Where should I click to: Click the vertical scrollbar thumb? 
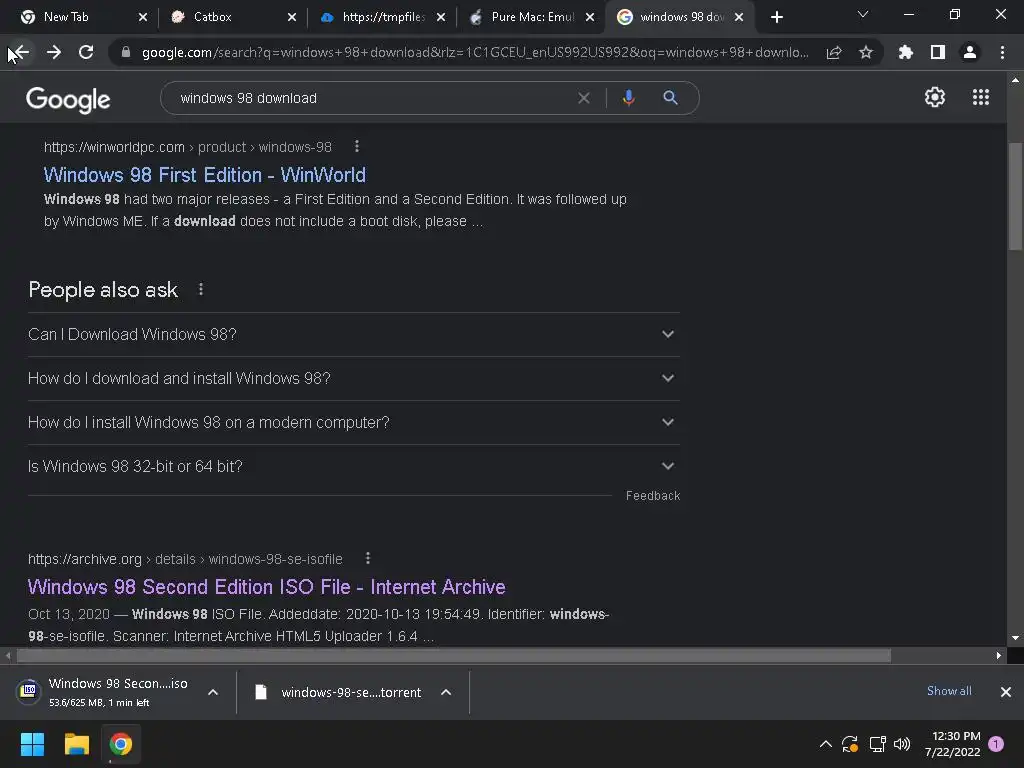pyautogui.click(x=1015, y=196)
